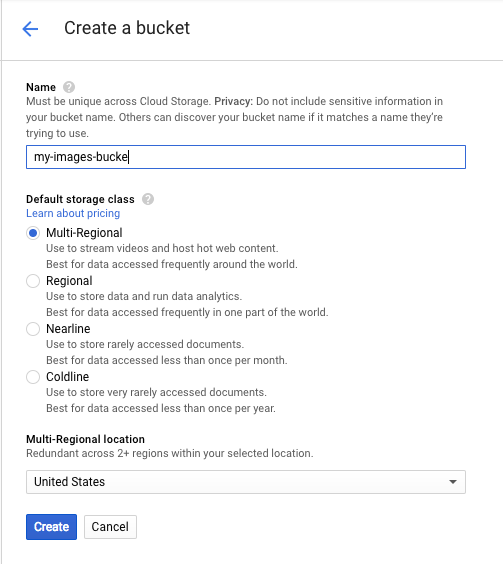503x564 pixels.
Task: Open the help icon beside Default storage class
Action: pyautogui.click(x=148, y=199)
